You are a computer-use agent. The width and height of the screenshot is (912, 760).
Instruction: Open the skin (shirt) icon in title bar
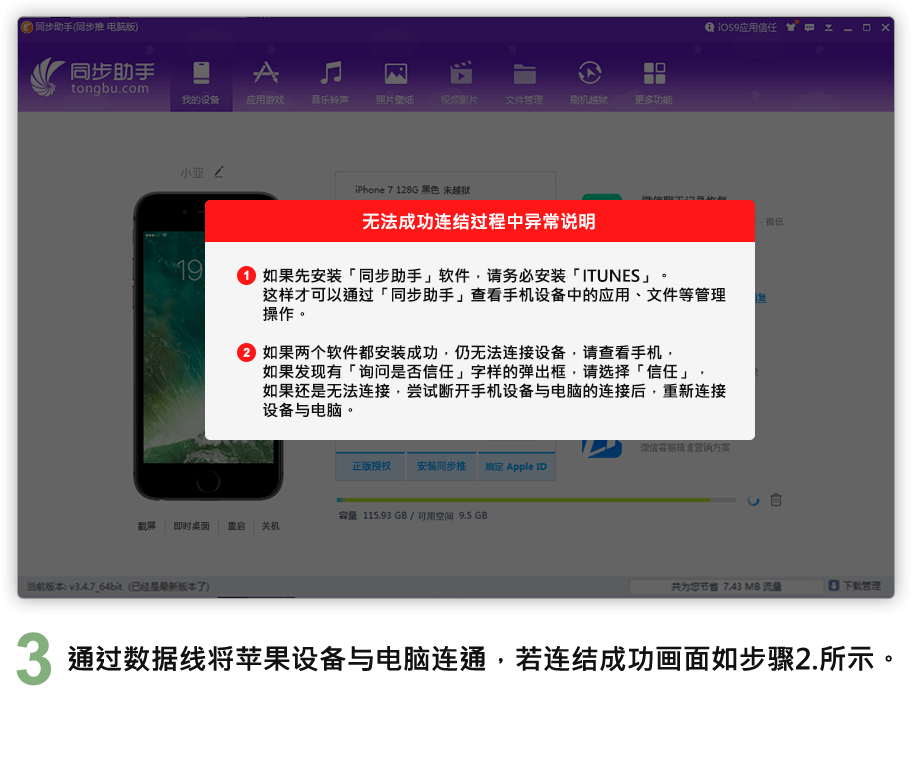792,28
